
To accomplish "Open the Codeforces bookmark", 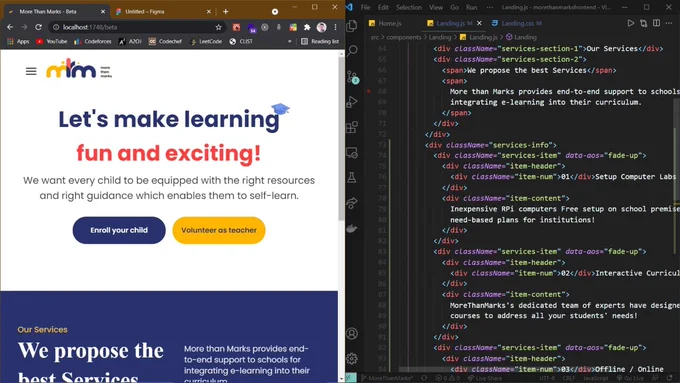I will pos(93,42).
